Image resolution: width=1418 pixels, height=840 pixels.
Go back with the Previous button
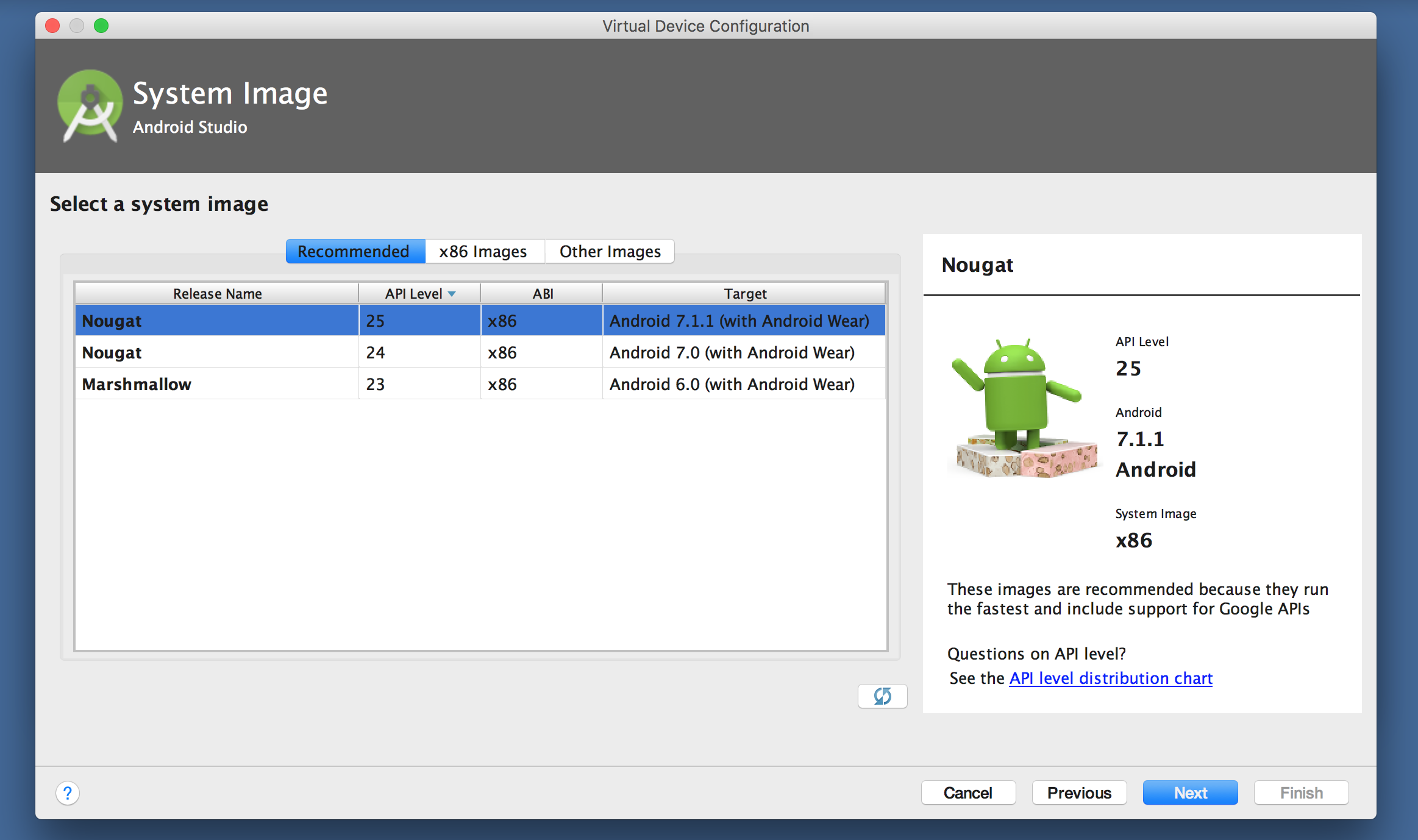[1079, 792]
